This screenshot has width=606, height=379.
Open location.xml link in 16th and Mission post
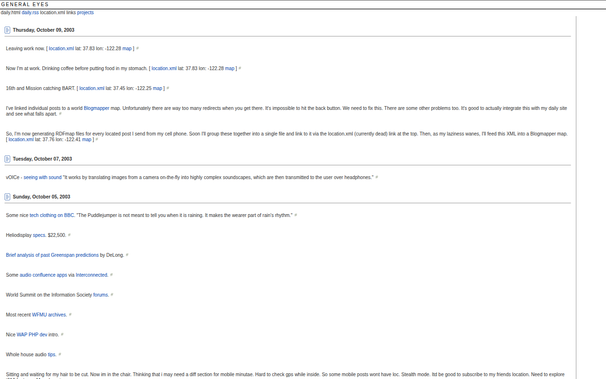[x=92, y=88]
